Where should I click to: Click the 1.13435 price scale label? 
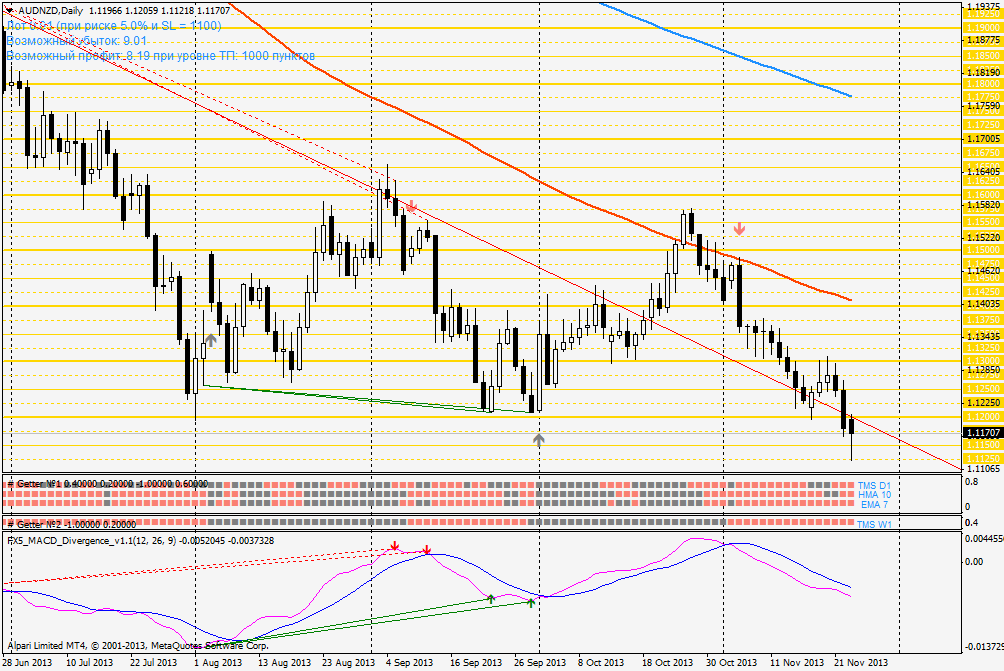983,337
